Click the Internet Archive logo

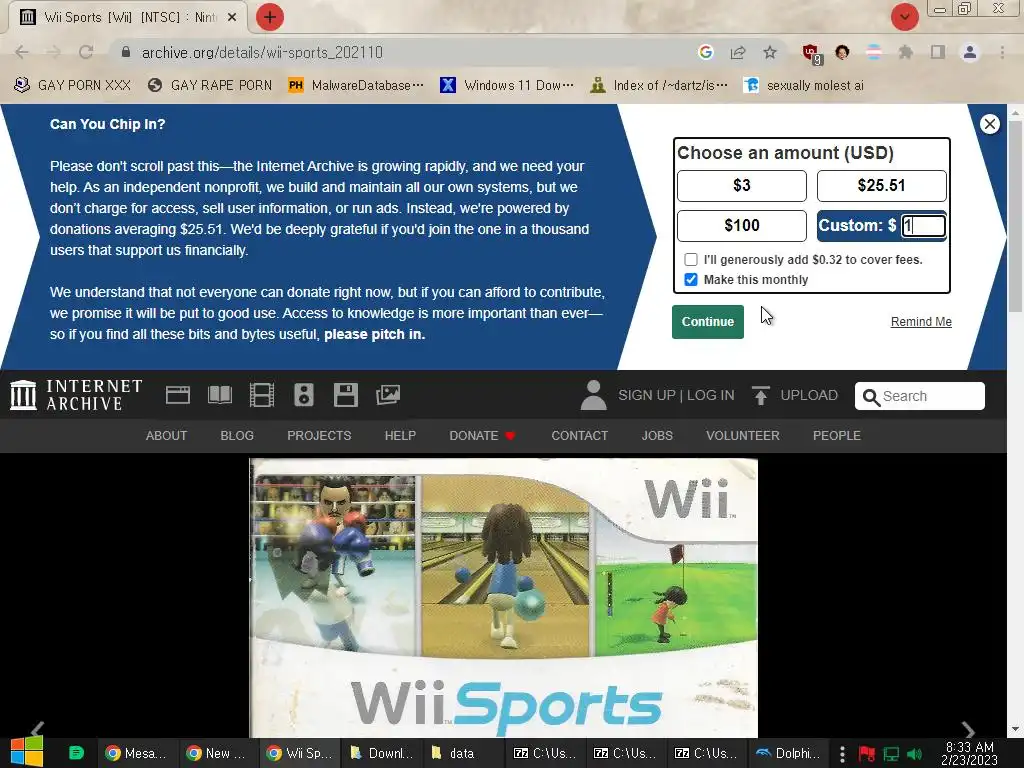pyautogui.click(x=76, y=395)
